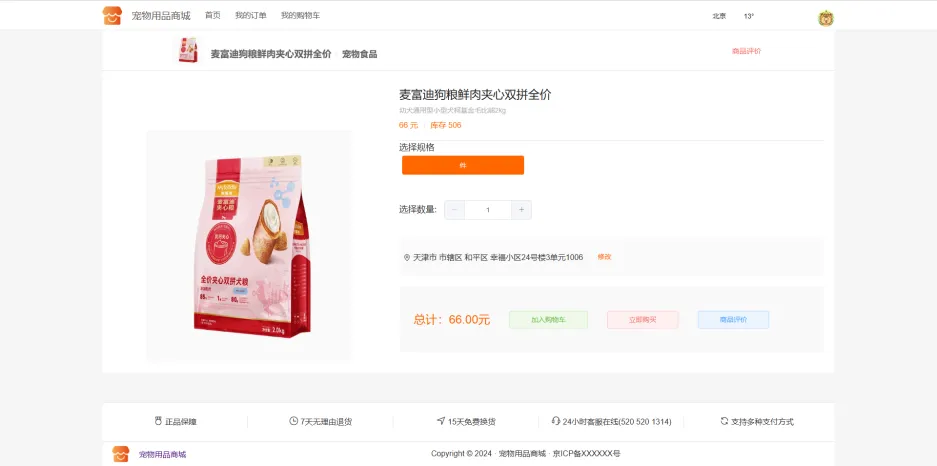937x466 pixels.
Task: Click the red 立即购买 button
Action: coord(643,320)
